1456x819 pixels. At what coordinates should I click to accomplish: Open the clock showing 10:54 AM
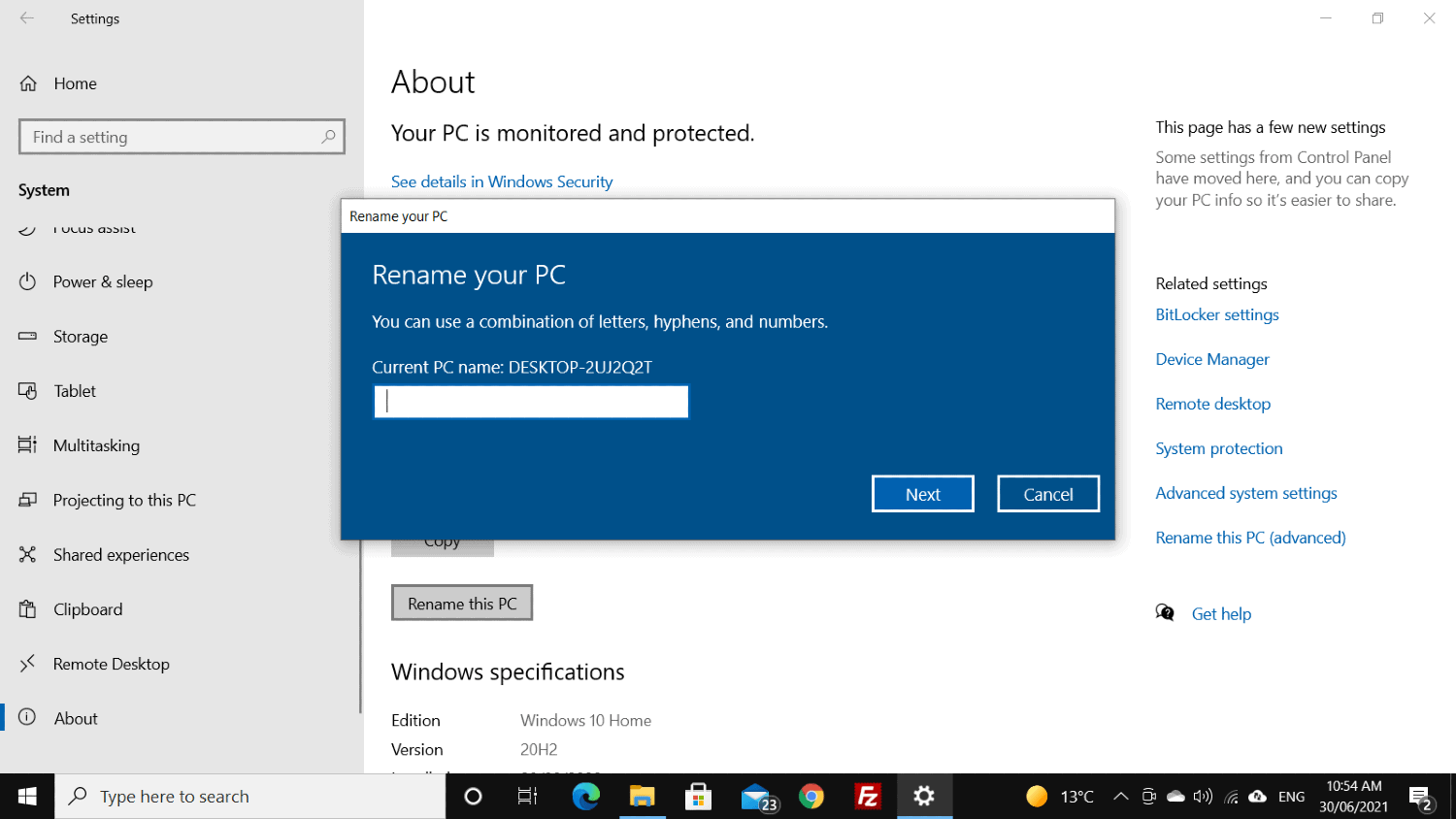click(1354, 797)
